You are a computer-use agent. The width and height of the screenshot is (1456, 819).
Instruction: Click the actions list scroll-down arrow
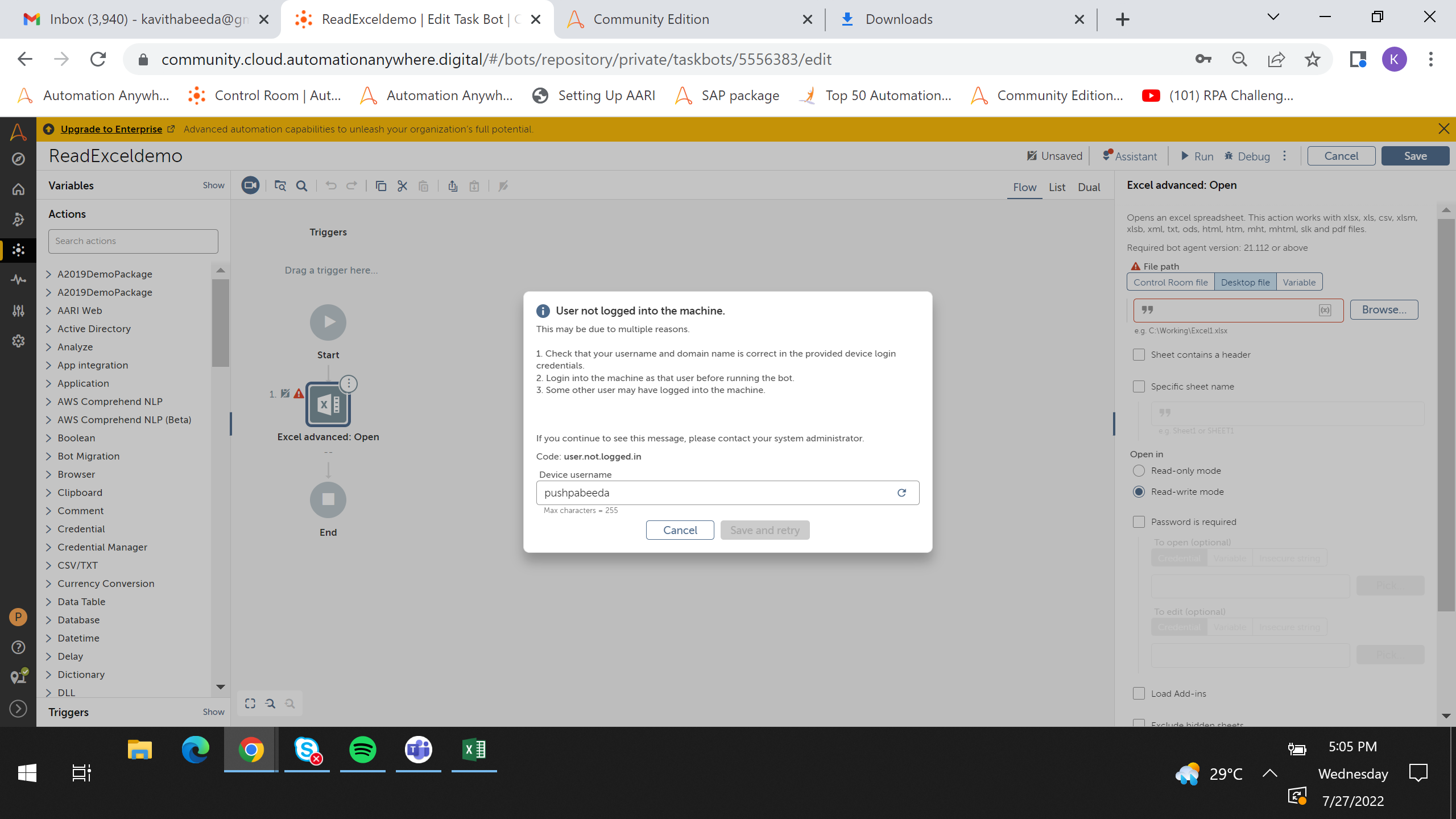pos(221,687)
